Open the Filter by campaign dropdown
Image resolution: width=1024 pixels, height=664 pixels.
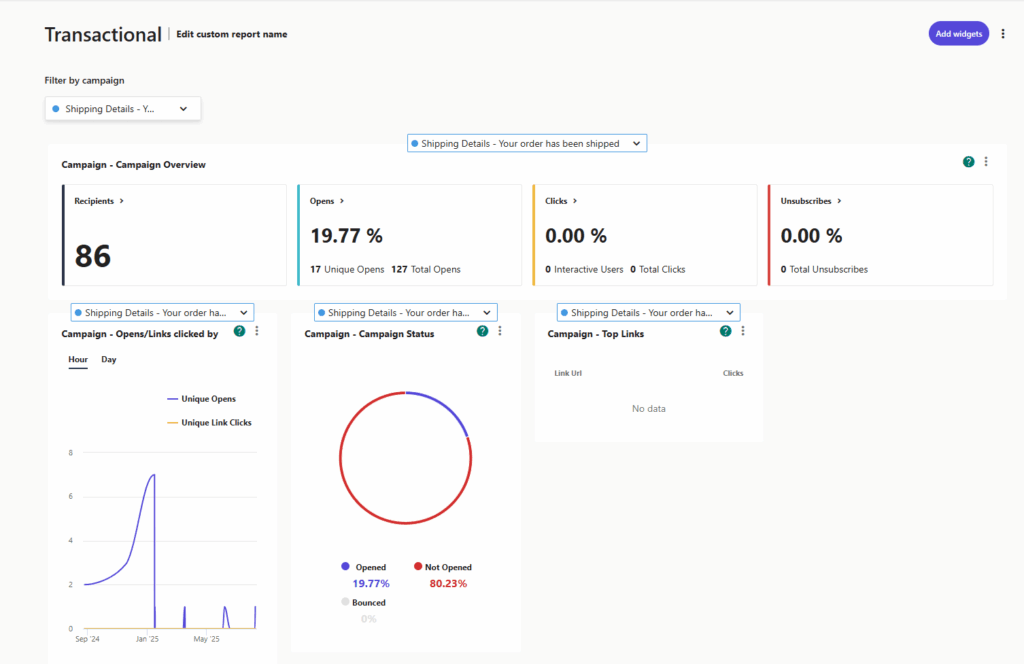(x=122, y=108)
